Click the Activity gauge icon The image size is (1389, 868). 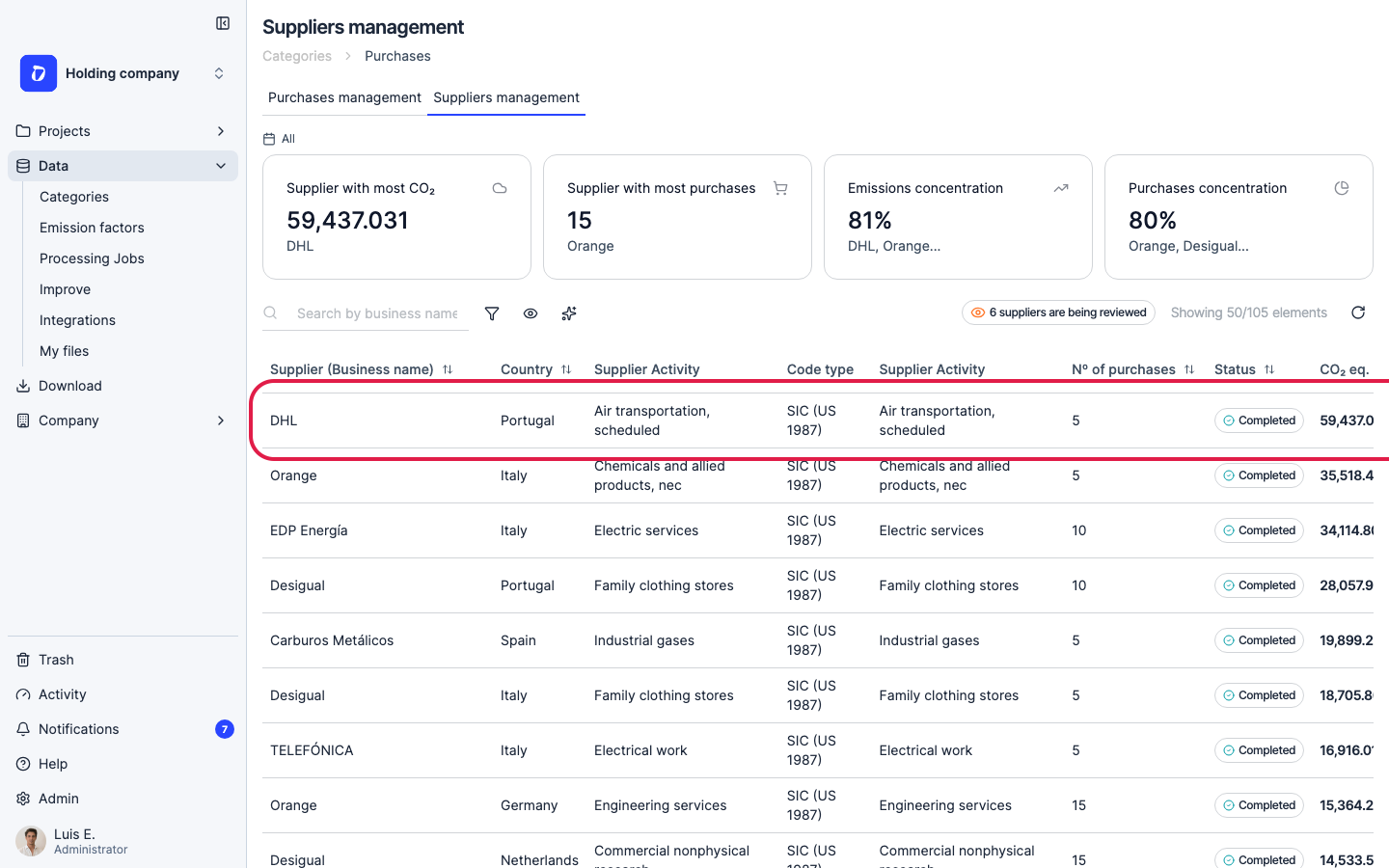(x=23, y=694)
